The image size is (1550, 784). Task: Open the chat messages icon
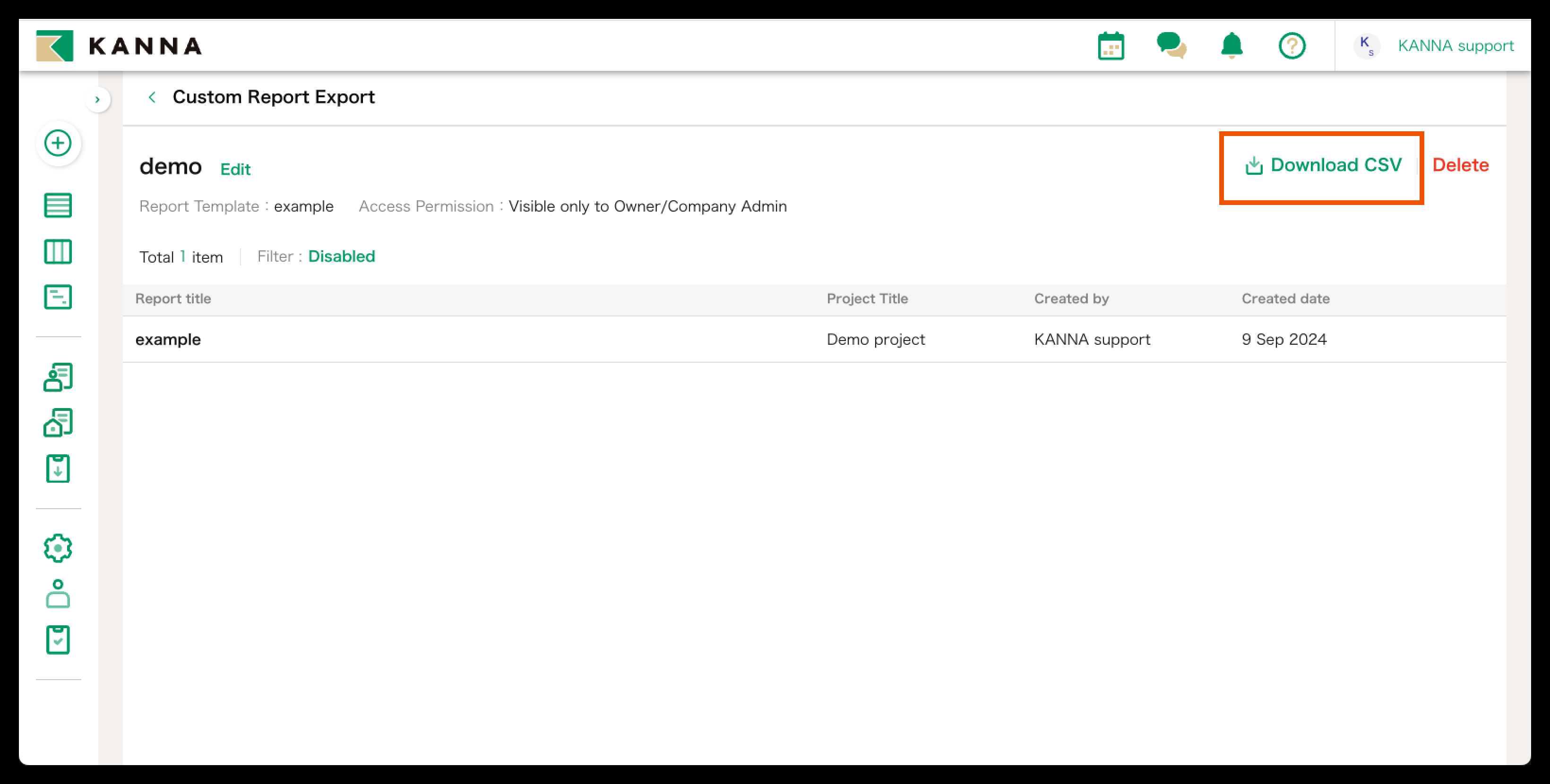(x=1171, y=45)
